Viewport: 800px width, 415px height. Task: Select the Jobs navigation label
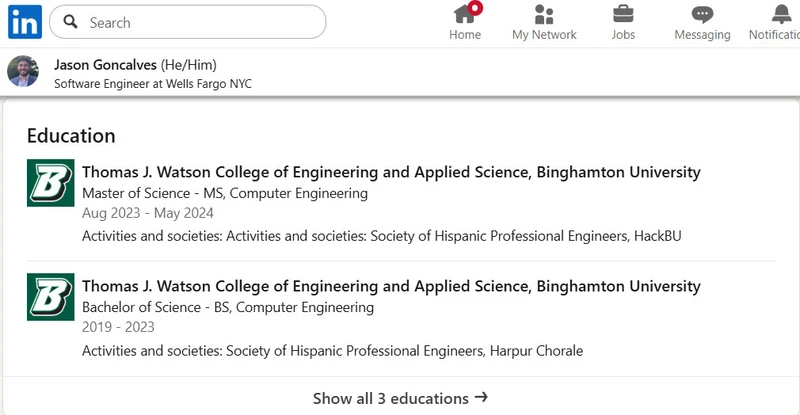pyautogui.click(x=623, y=35)
